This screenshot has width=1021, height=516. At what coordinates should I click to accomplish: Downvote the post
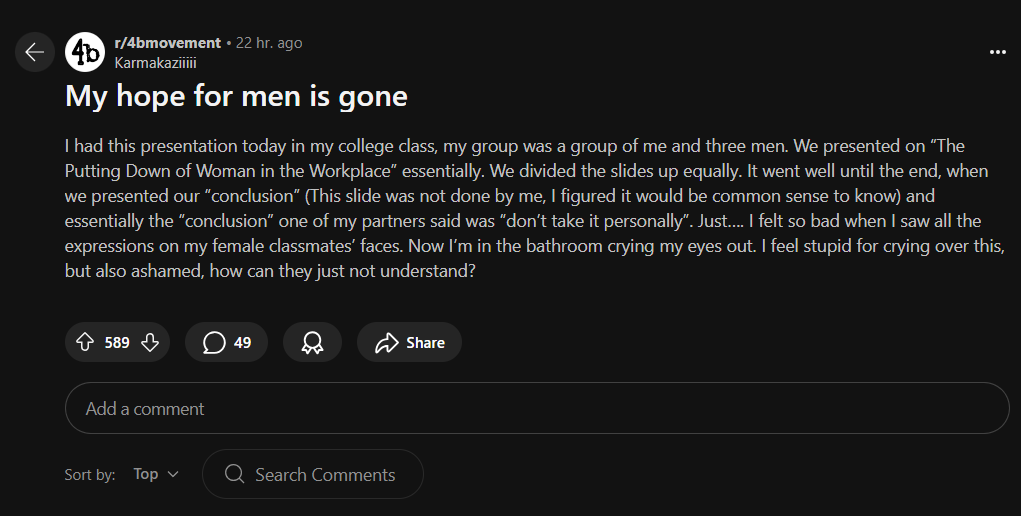coord(150,343)
